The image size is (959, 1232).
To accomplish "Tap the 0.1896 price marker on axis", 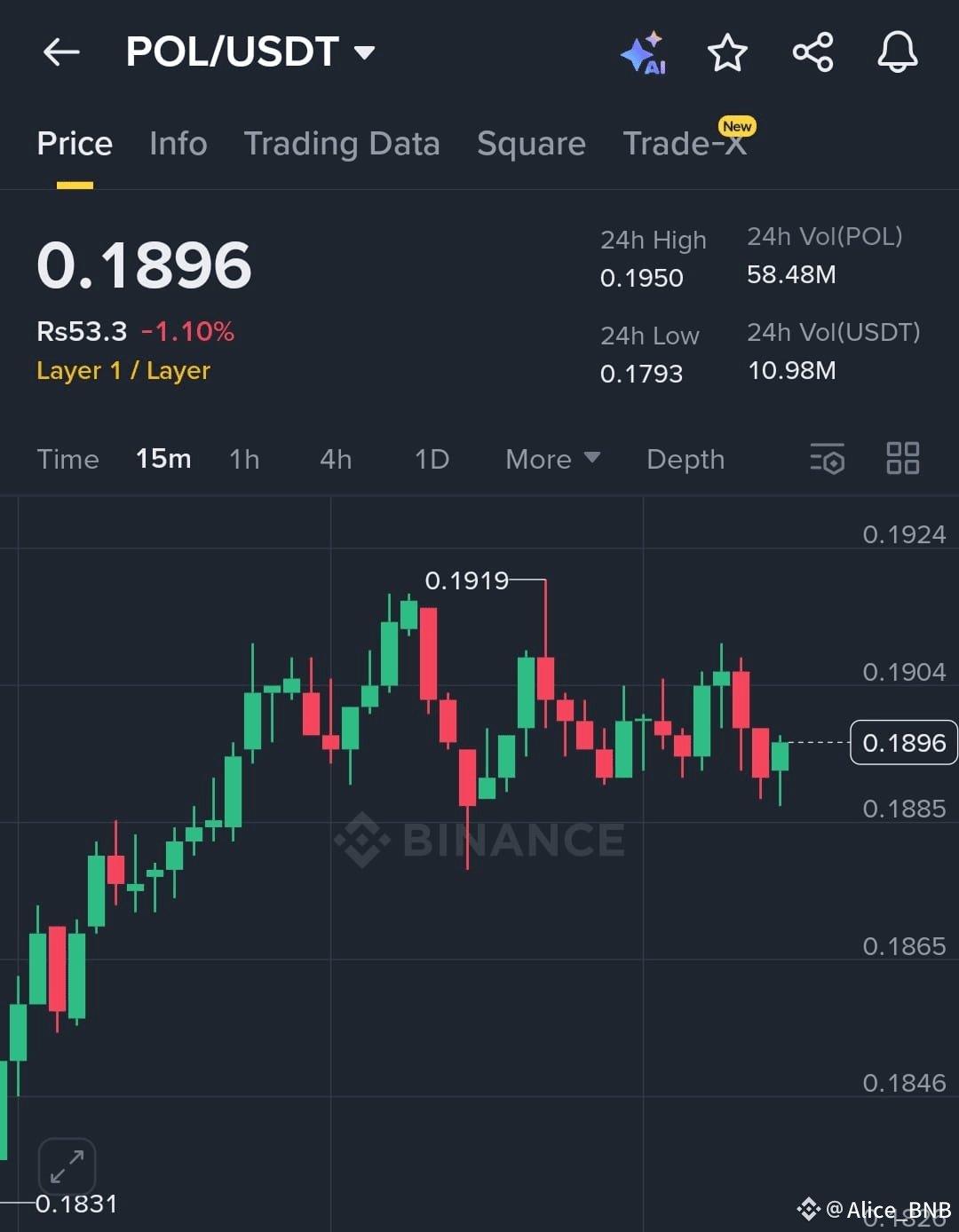I will [904, 742].
